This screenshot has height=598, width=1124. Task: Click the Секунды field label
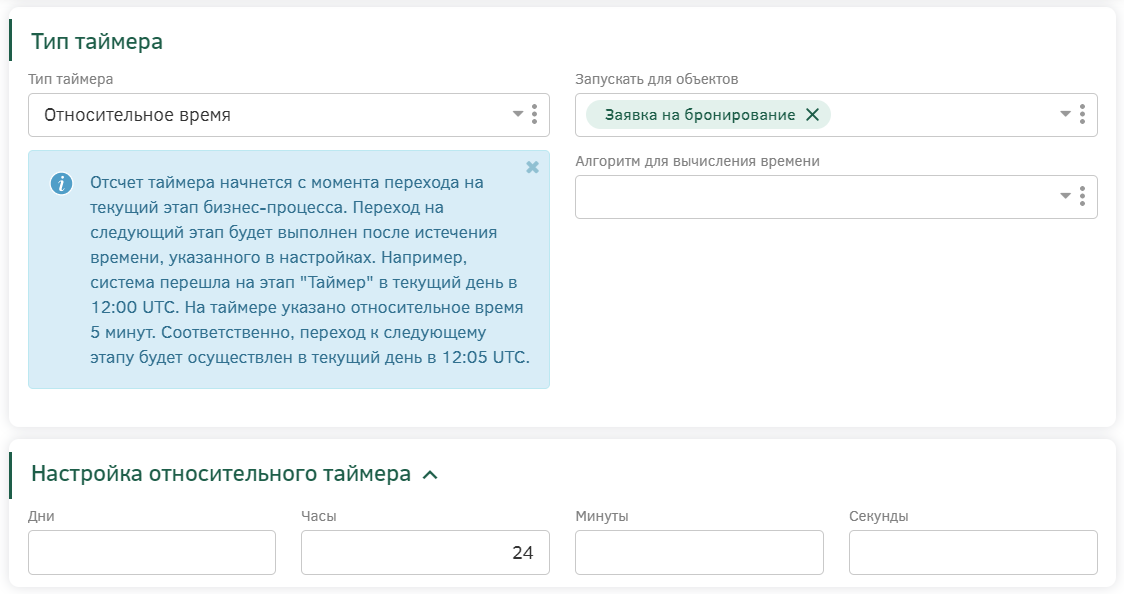pos(878,516)
